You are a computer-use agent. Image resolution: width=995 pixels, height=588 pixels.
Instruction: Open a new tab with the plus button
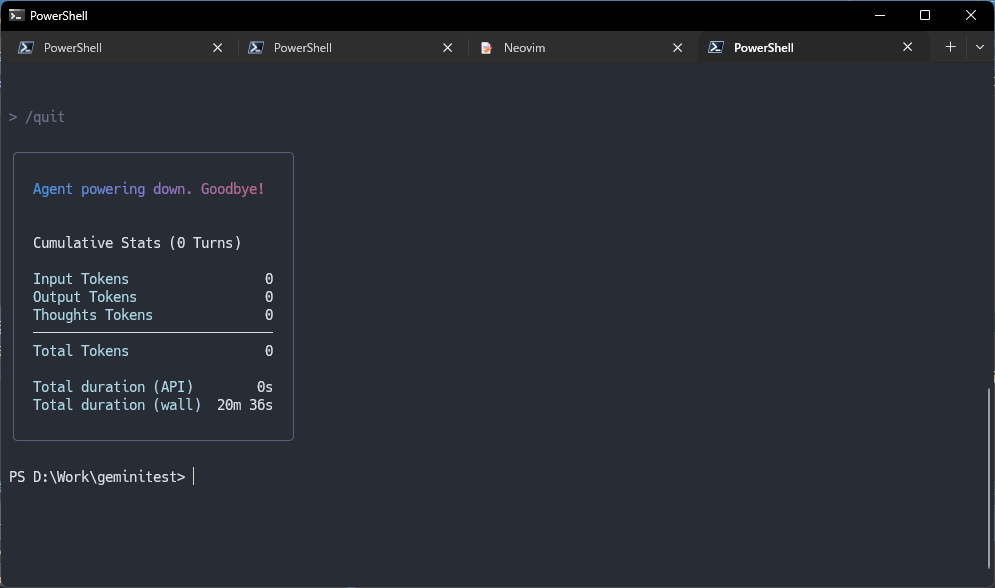tap(950, 47)
